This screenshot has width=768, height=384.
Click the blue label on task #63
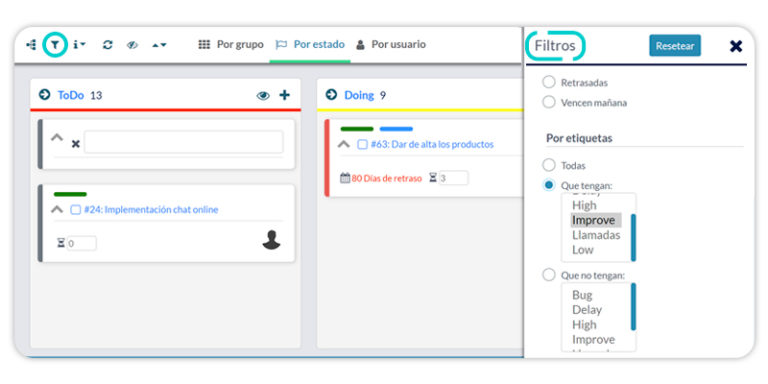click(396, 129)
